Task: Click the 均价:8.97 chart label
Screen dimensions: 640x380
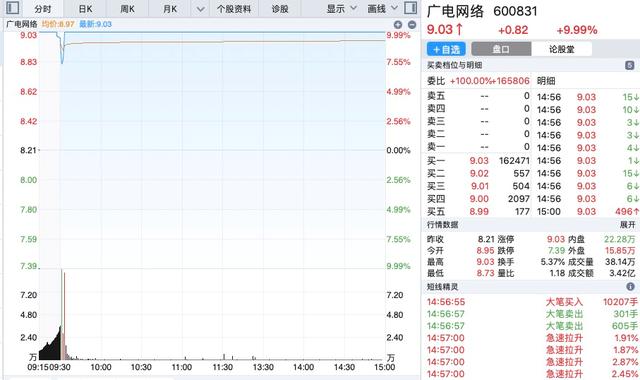Action: click(58, 24)
